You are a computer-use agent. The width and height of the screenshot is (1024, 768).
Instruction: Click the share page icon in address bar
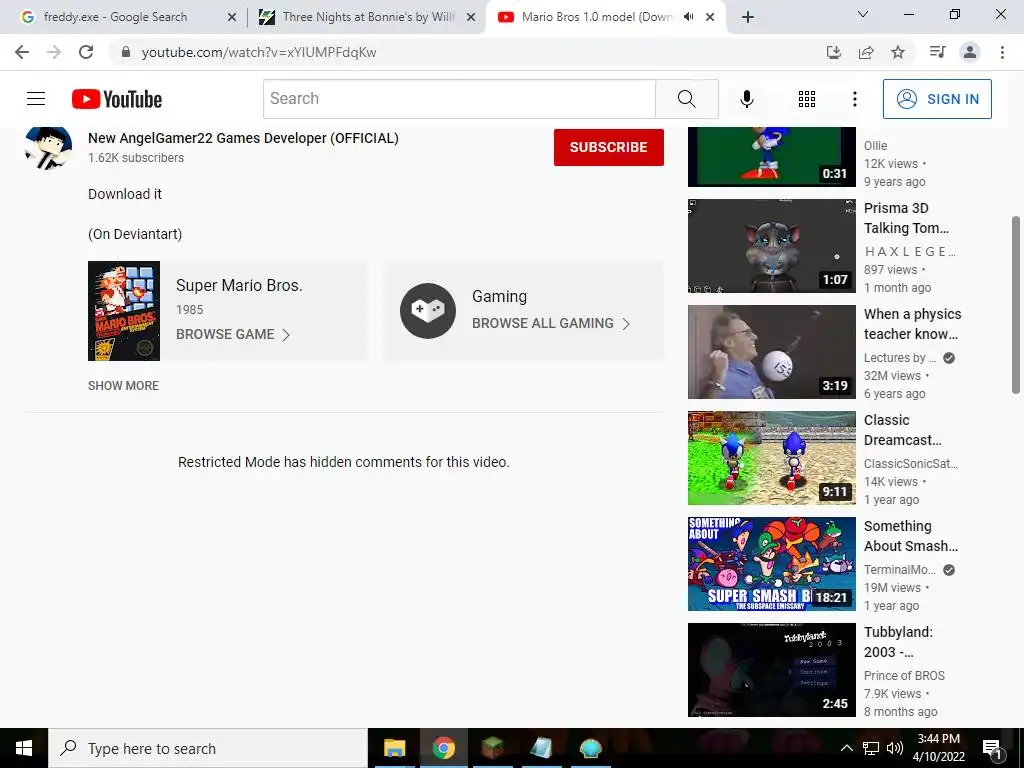click(866, 52)
